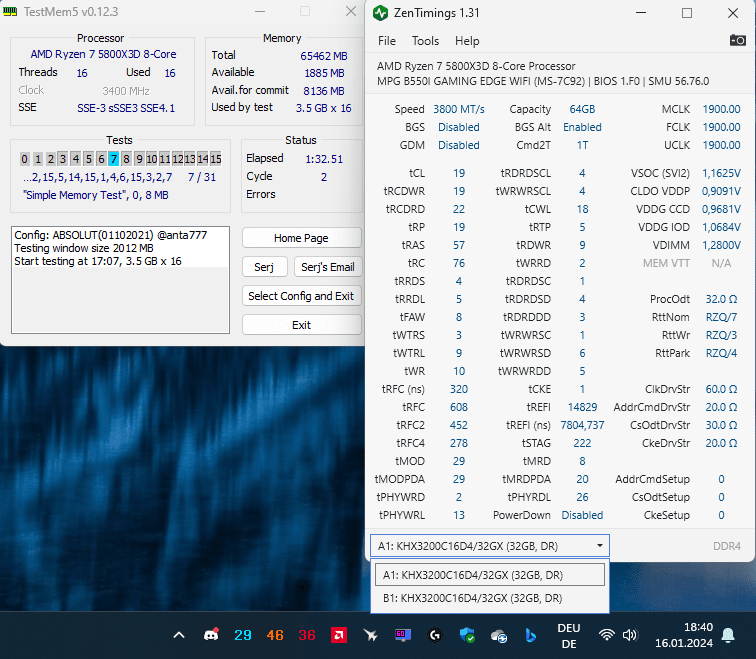Viewport: 756px width, 659px height.
Task: Click the airplane-shaped tray icon
Action: pos(370,635)
